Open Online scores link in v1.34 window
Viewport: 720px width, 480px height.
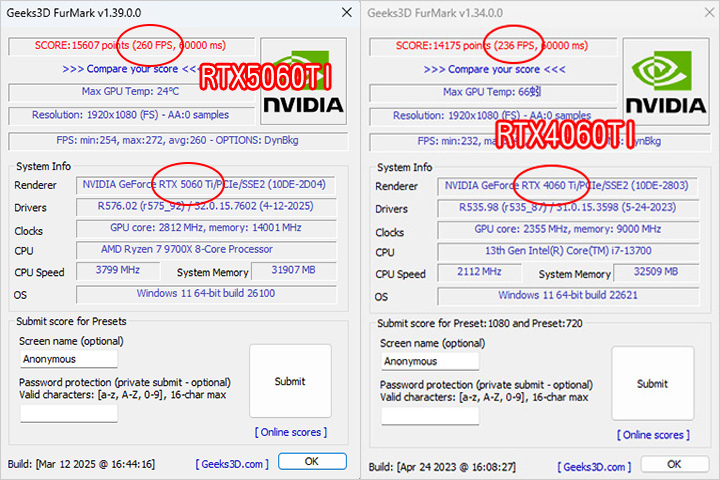[653, 434]
